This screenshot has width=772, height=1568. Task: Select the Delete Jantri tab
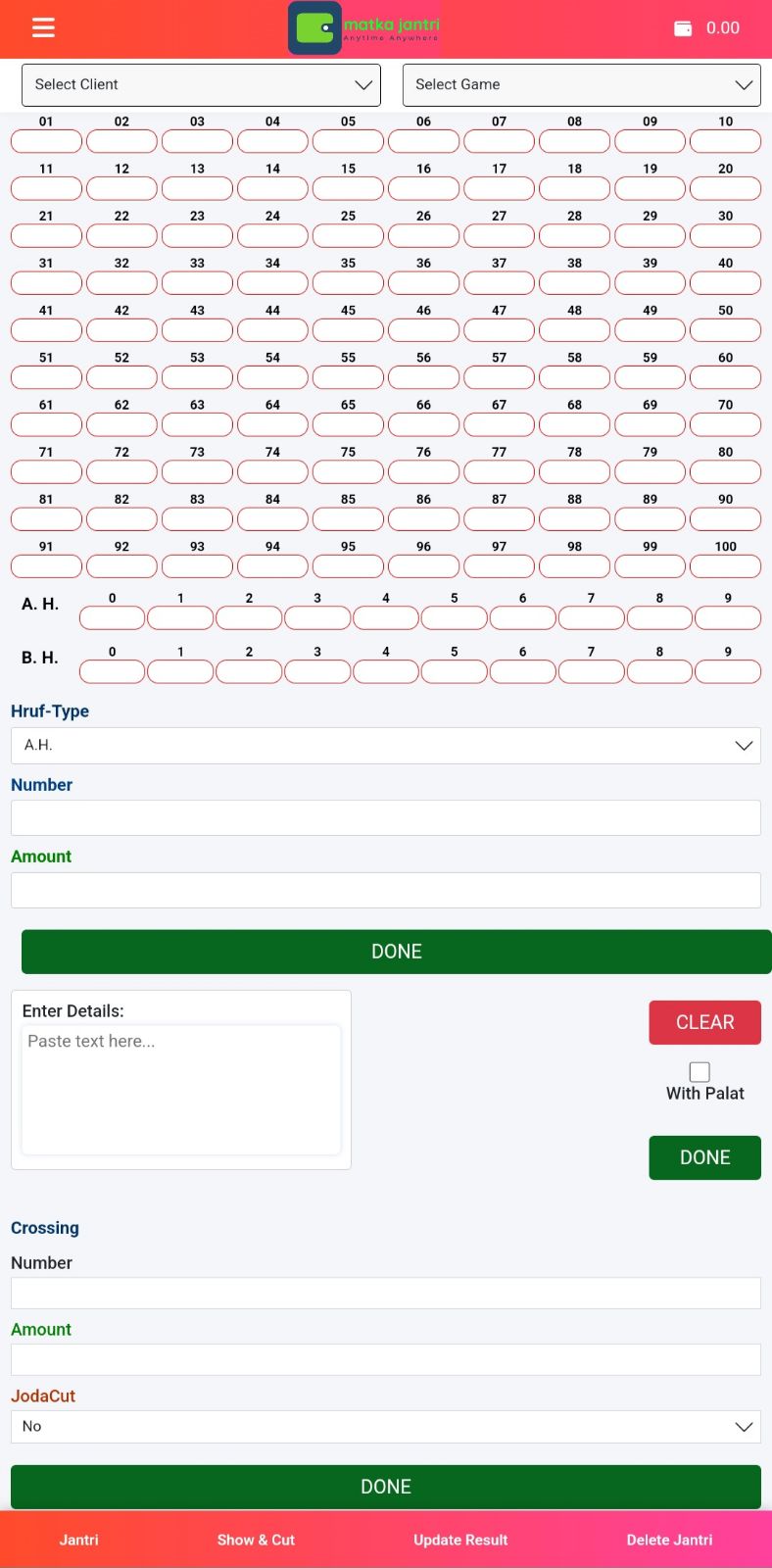click(669, 1540)
